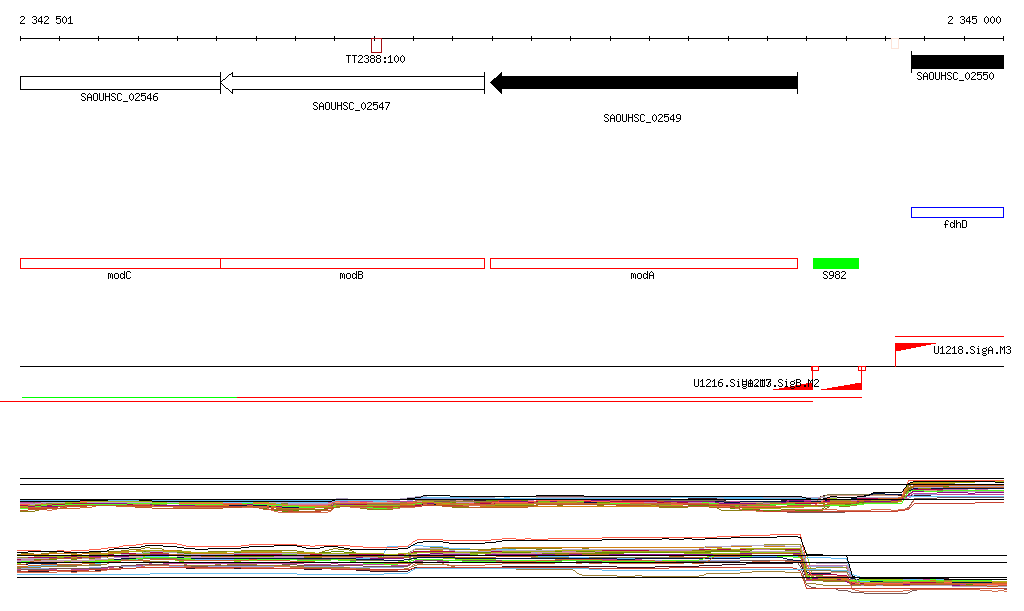Click the red modC annotation box
This screenshot has width=1024, height=611.
coord(120,264)
